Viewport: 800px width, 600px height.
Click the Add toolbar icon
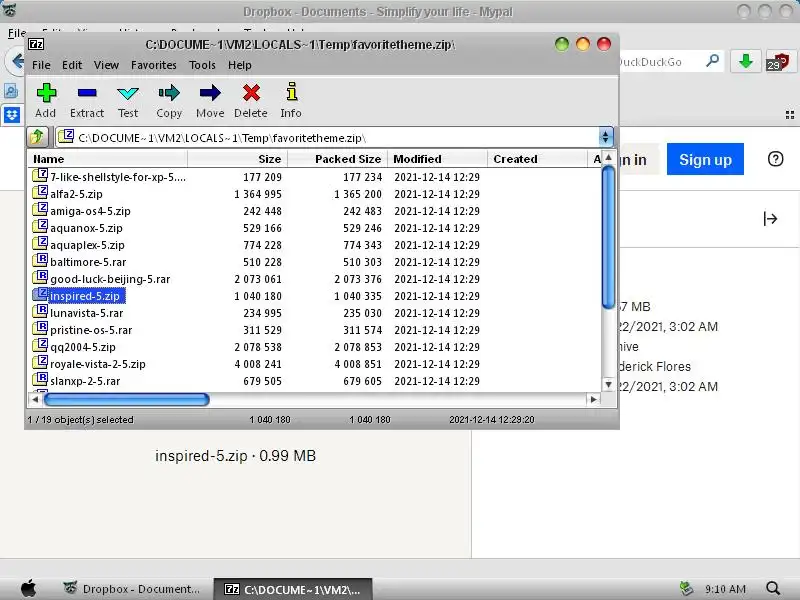[x=46, y=93]
